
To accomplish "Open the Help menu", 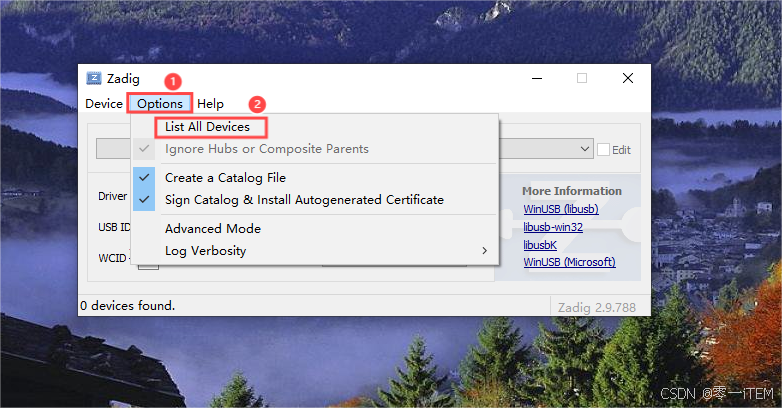I will [210, 104].
